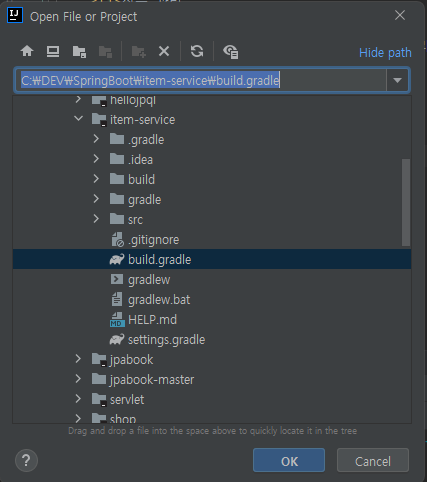Click the Cancel button
Image resolution: width=427 pixels, height=482 pixels.
pyautogui.click(x=373, y=460)
